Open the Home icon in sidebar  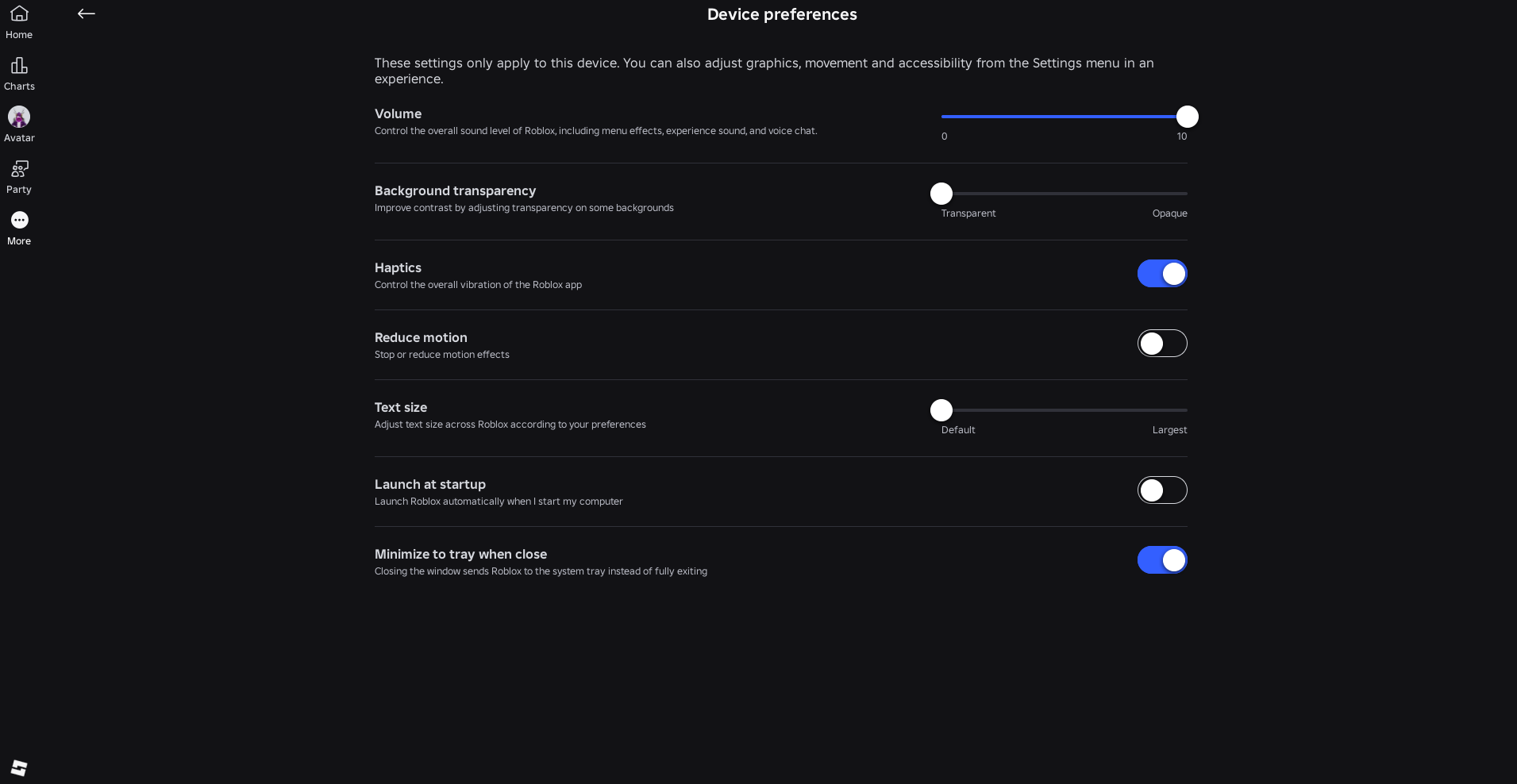click(19, 13)
